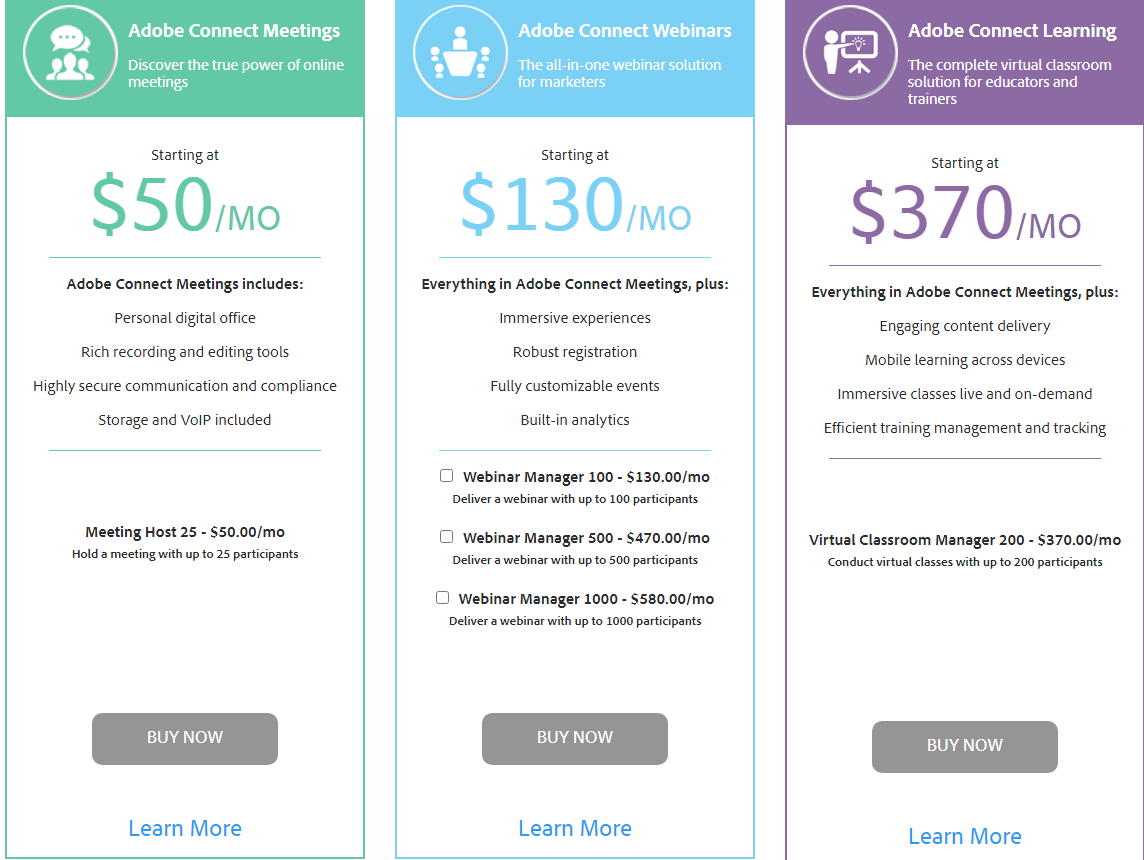Click the $130/MO price text

click(575, 205)
